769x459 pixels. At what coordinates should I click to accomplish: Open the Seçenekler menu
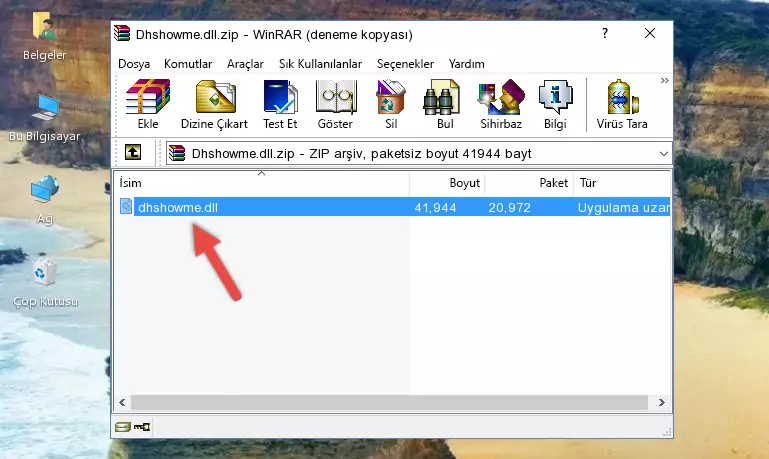coord(405,64)
